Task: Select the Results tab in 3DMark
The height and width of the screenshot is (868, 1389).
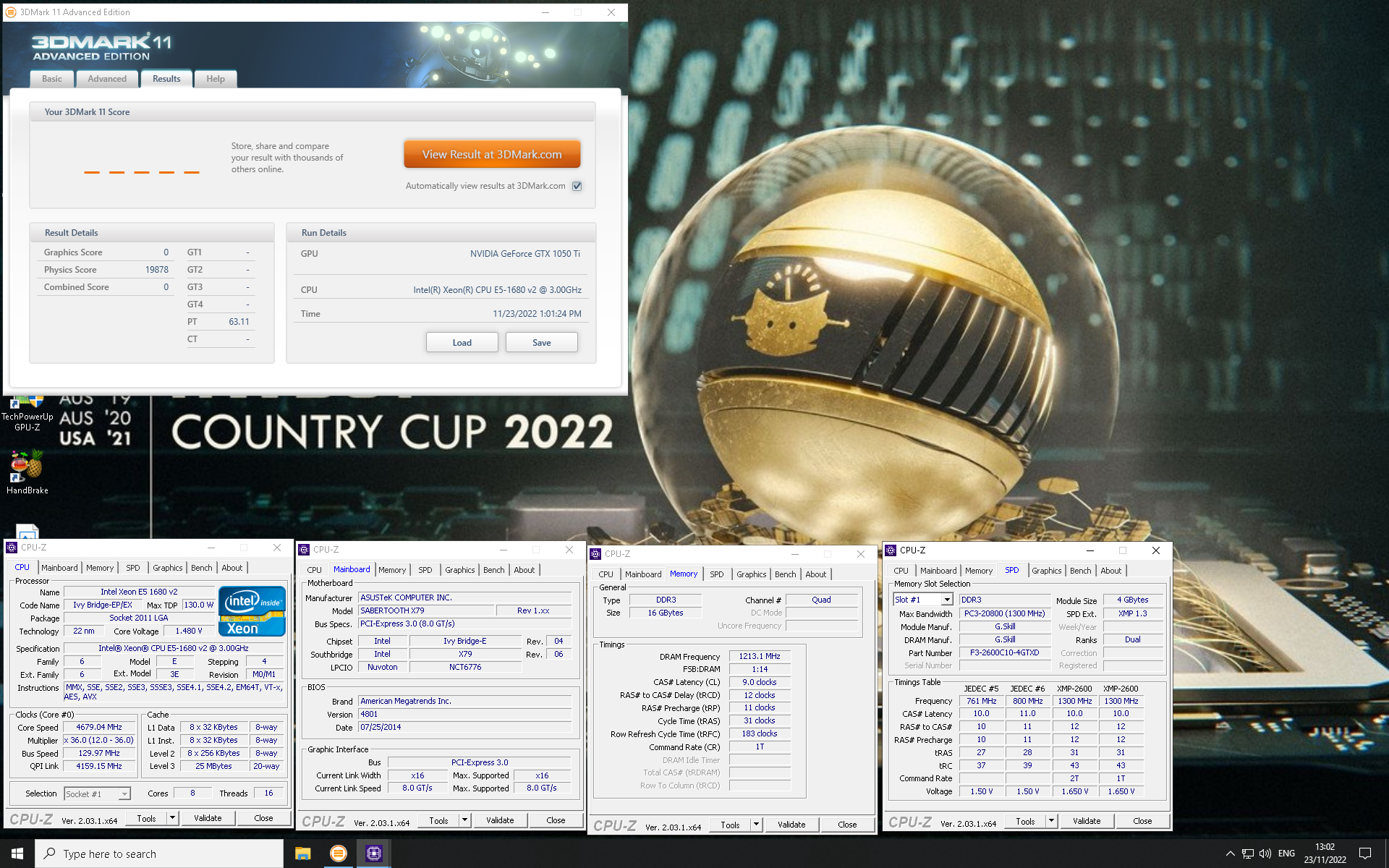Action: click(166, 79)
